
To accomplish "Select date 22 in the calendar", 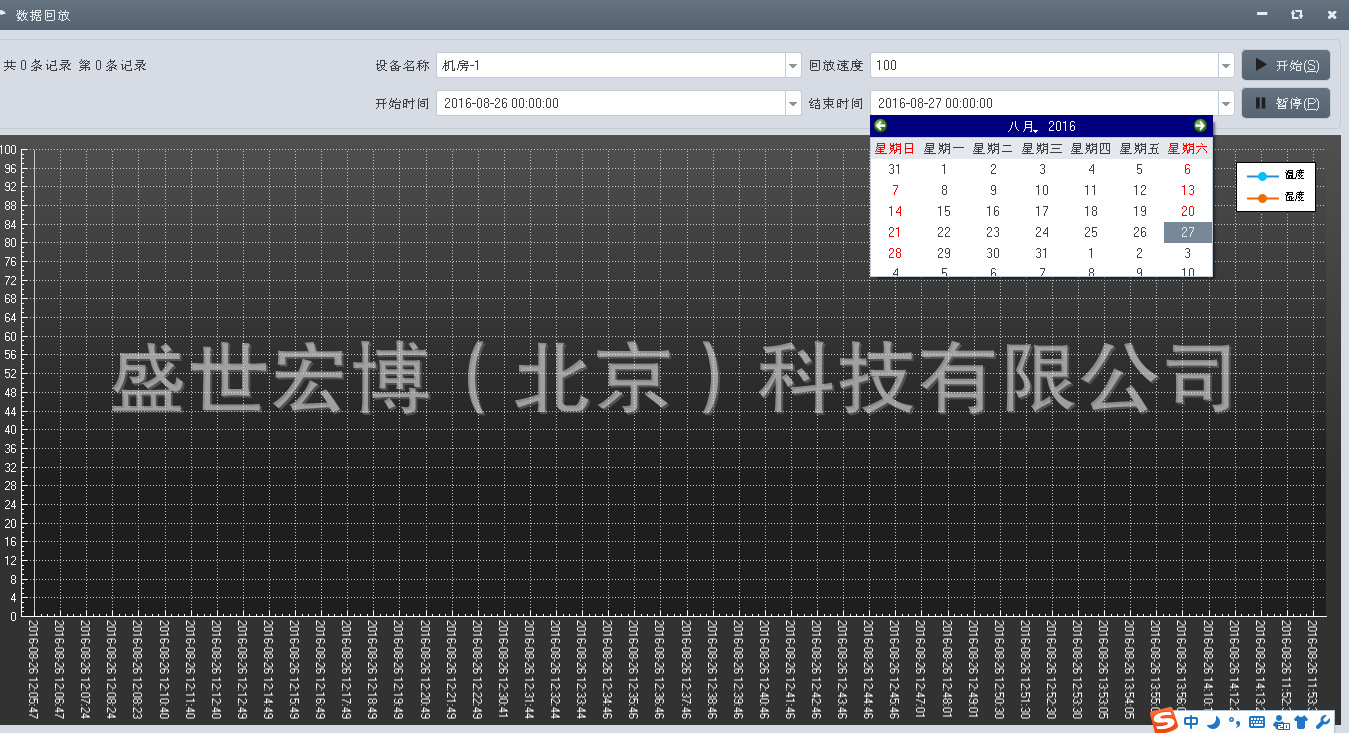I will (x=944, y=232).
